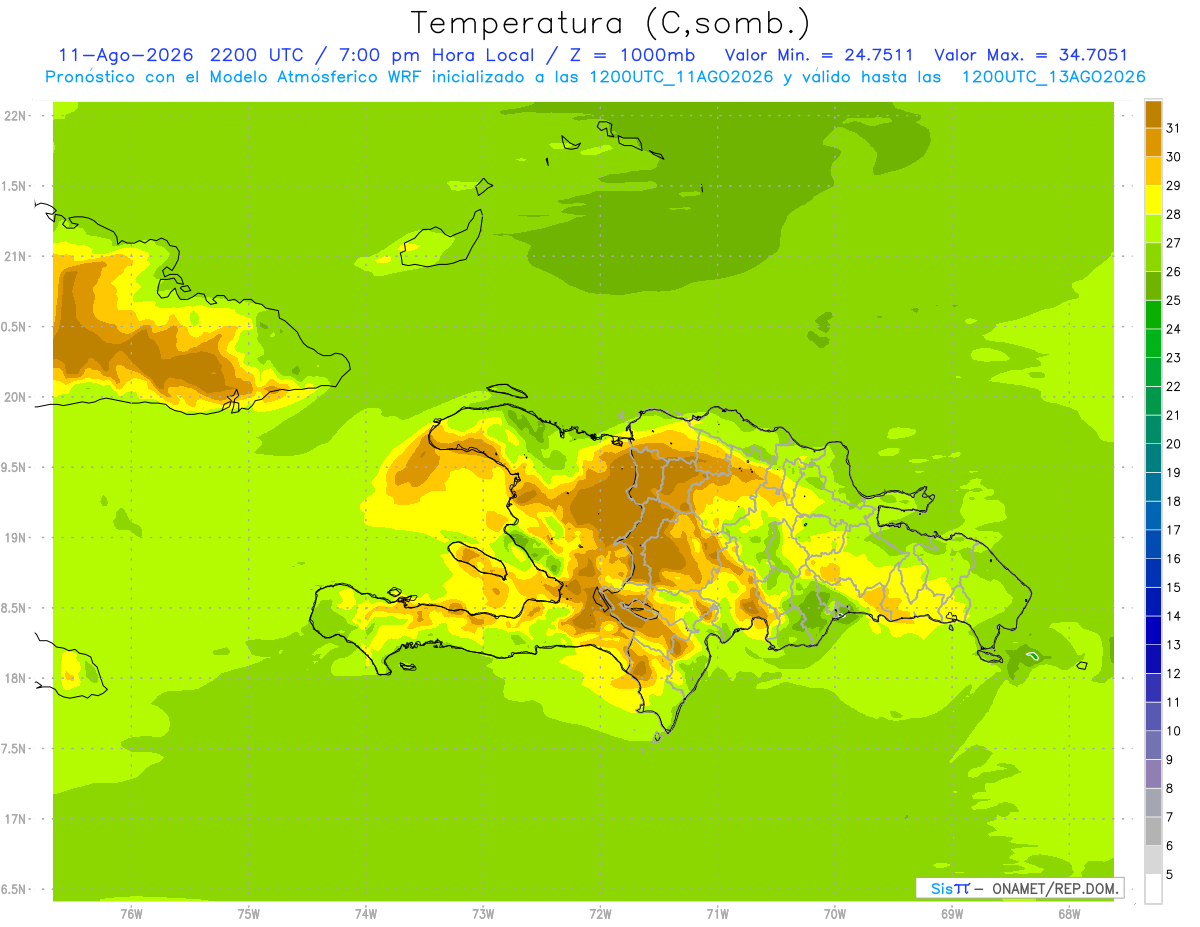Click the "10" color scale label
The height and width of the screenshot is (927, 1200).
click(1173, 731)
